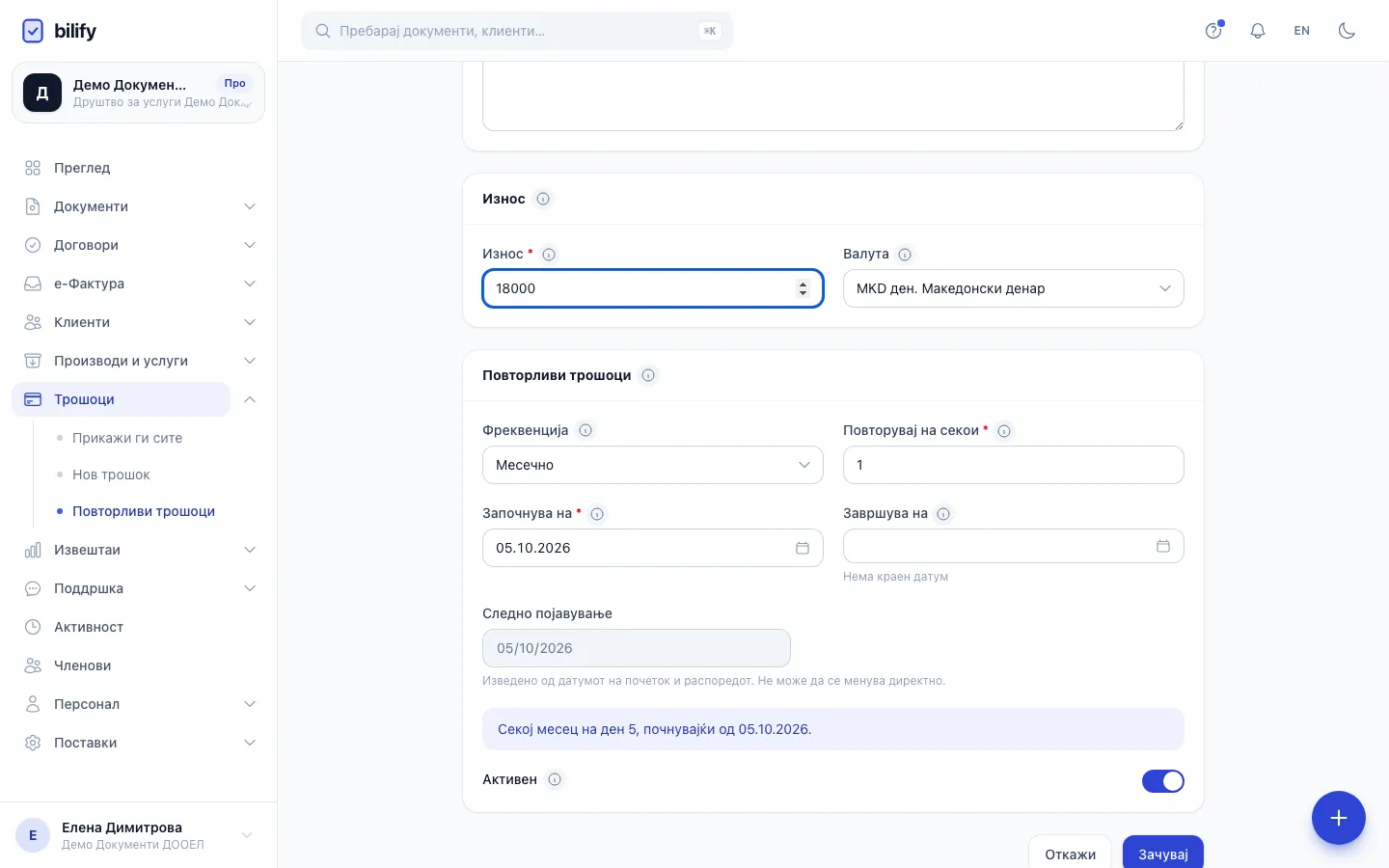This screenshot has width=1389, height=868.
Task: Show info tooltip next to Валута
Action: (905, 255)
